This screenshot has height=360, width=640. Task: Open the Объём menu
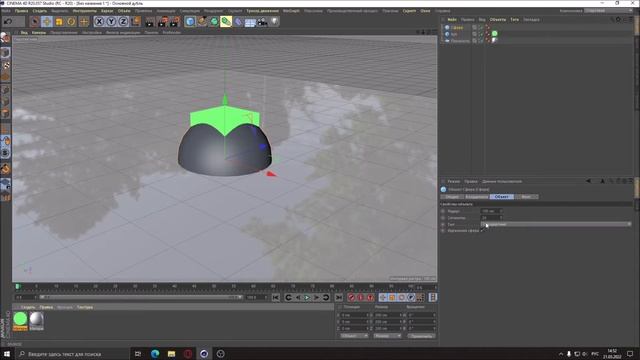[x=124, y=11]
